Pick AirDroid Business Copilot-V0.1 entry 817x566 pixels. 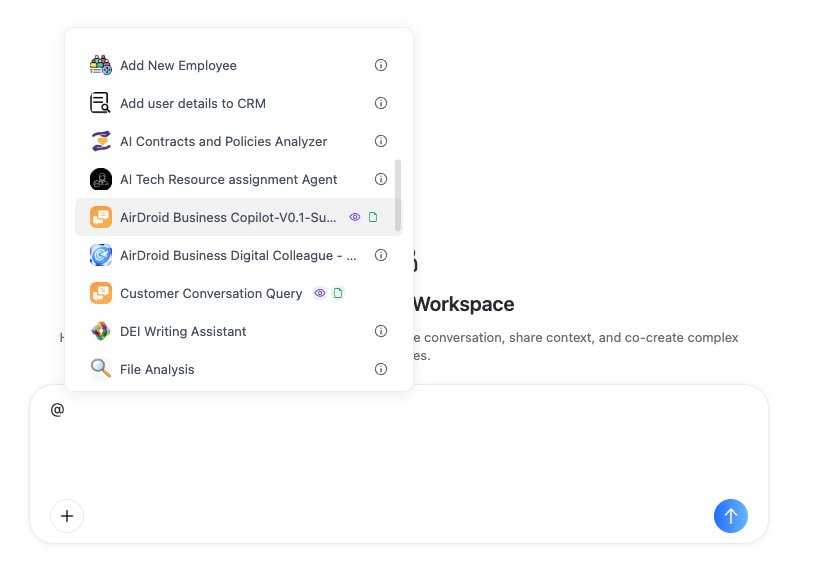239,217
